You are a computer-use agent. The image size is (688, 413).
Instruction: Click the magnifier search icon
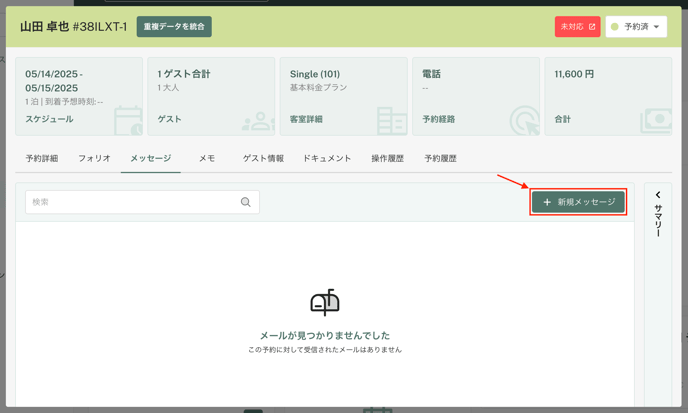pos(246,202)
